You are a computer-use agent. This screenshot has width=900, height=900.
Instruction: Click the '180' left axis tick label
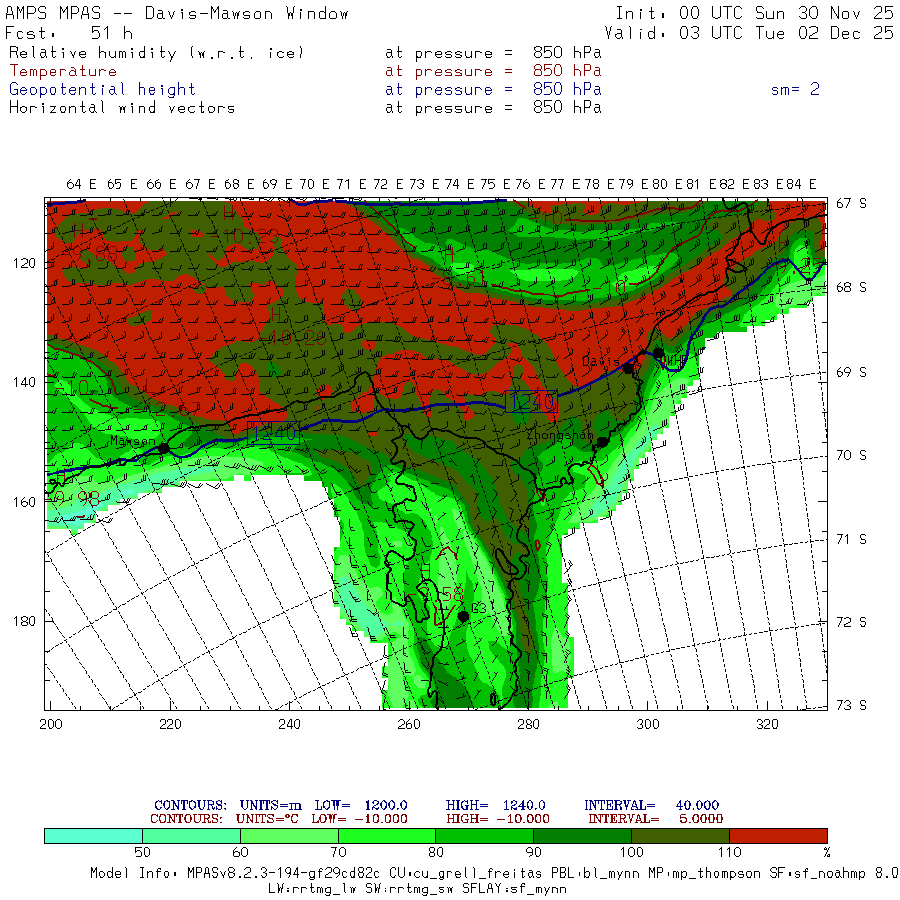[24, 621]
